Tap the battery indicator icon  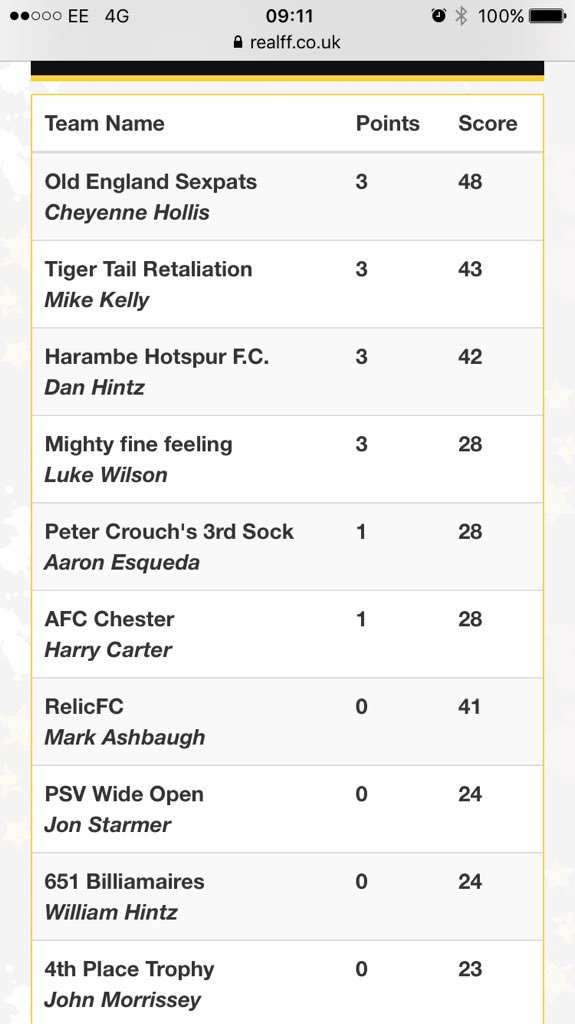[x=548, y=16]
